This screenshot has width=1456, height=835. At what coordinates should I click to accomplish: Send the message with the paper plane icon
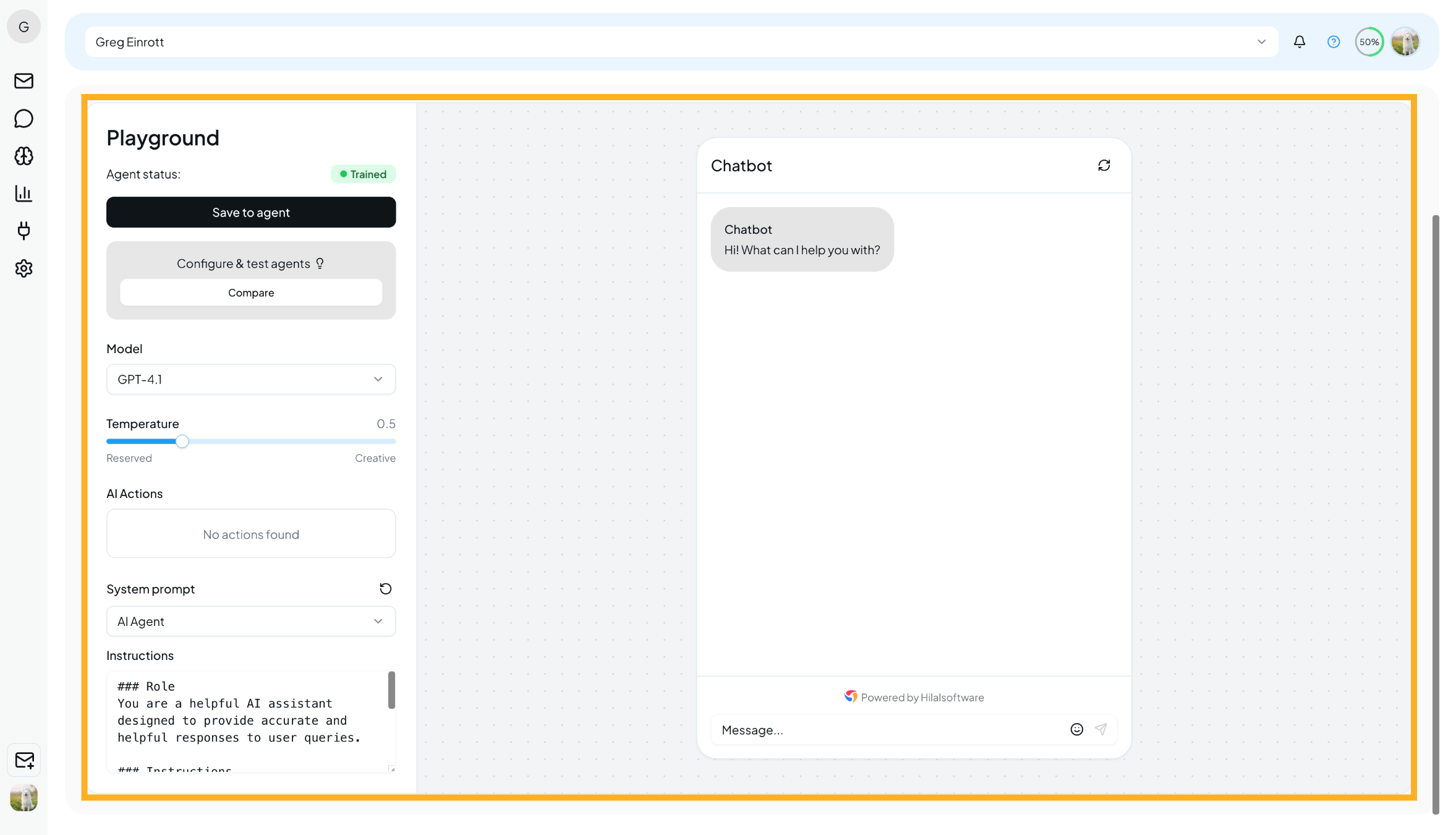1102,729
